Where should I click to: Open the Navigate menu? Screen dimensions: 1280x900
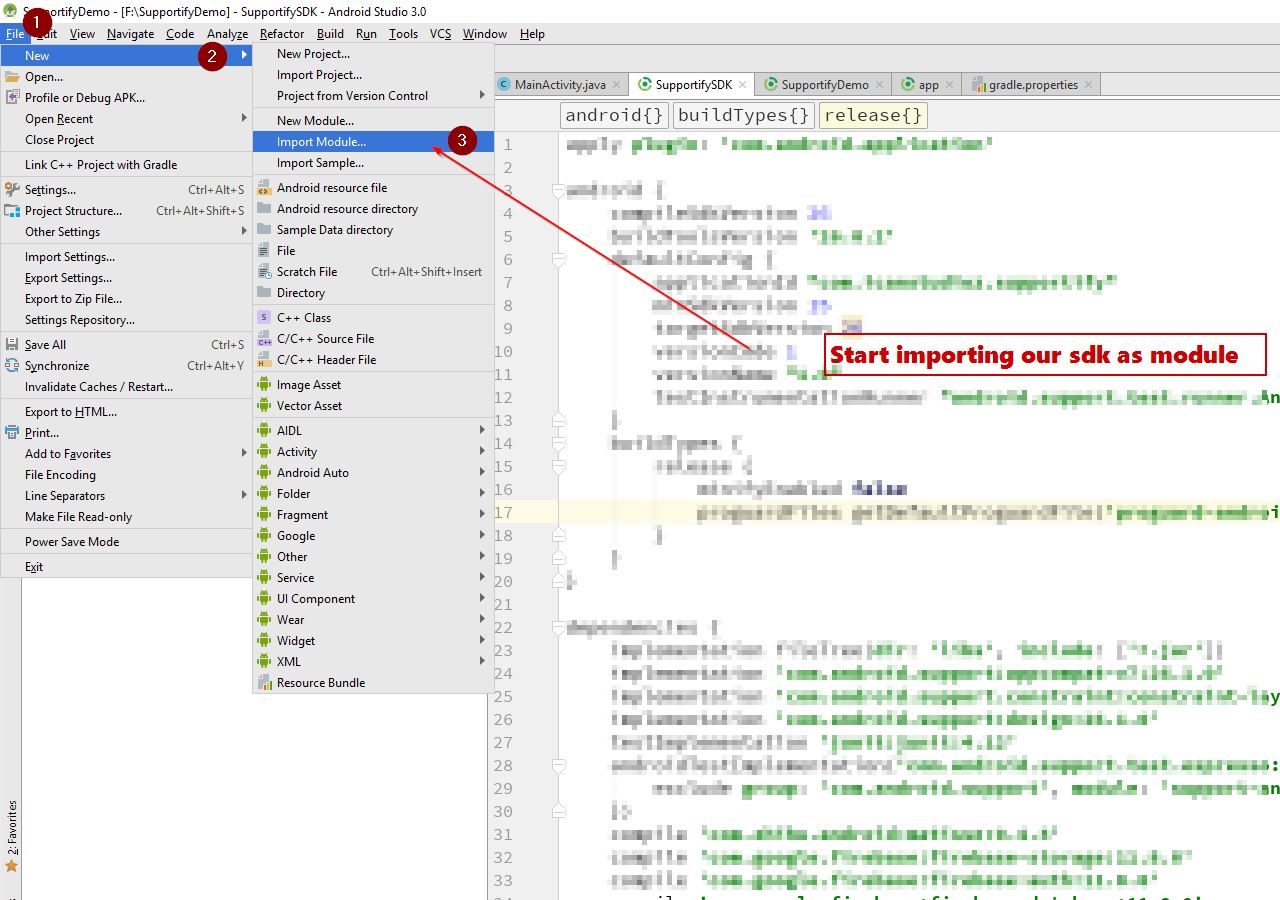[x=131, y=34]
